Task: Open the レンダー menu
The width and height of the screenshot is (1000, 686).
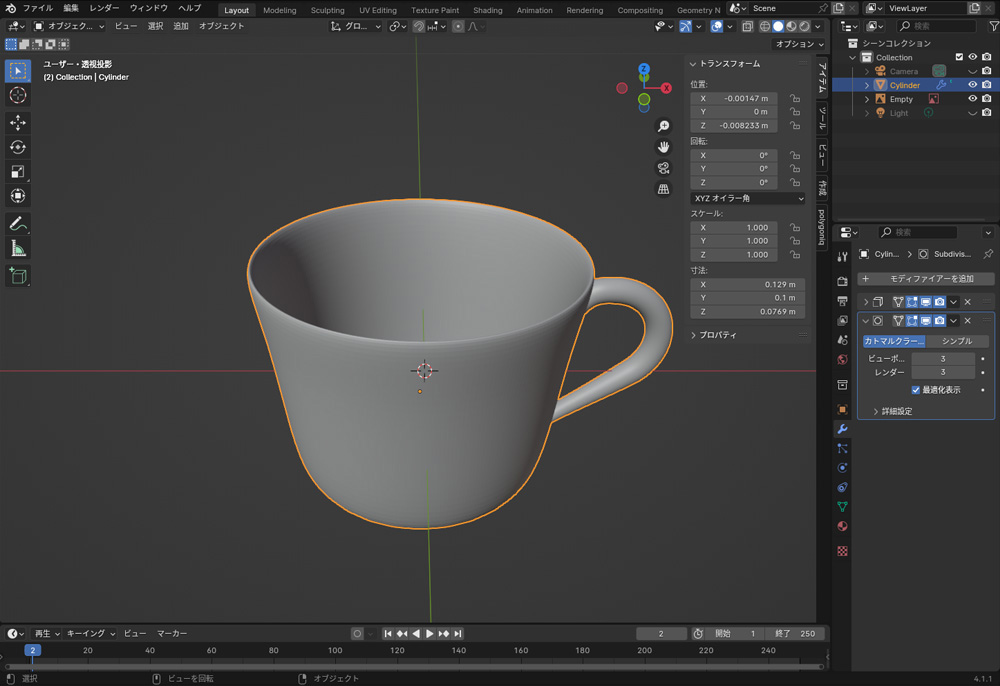Action: tap(104, 8)
